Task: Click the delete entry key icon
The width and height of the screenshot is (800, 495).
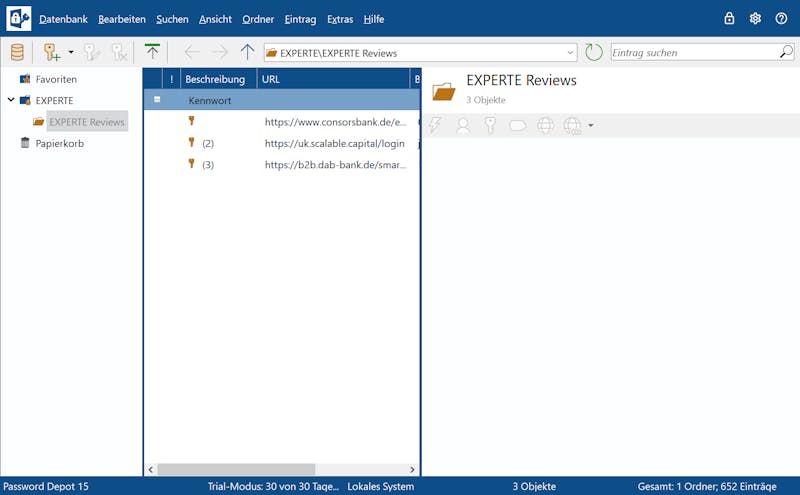Action: click(x=119, y=52)
